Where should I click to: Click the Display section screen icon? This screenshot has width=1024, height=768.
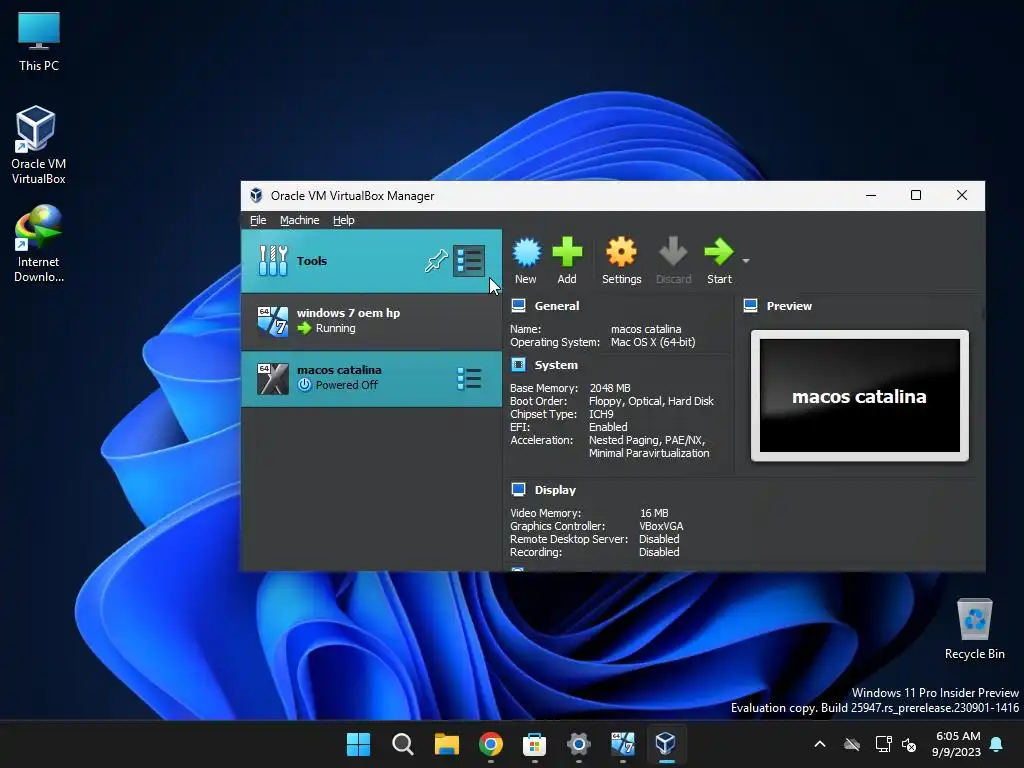click(519, 489)
